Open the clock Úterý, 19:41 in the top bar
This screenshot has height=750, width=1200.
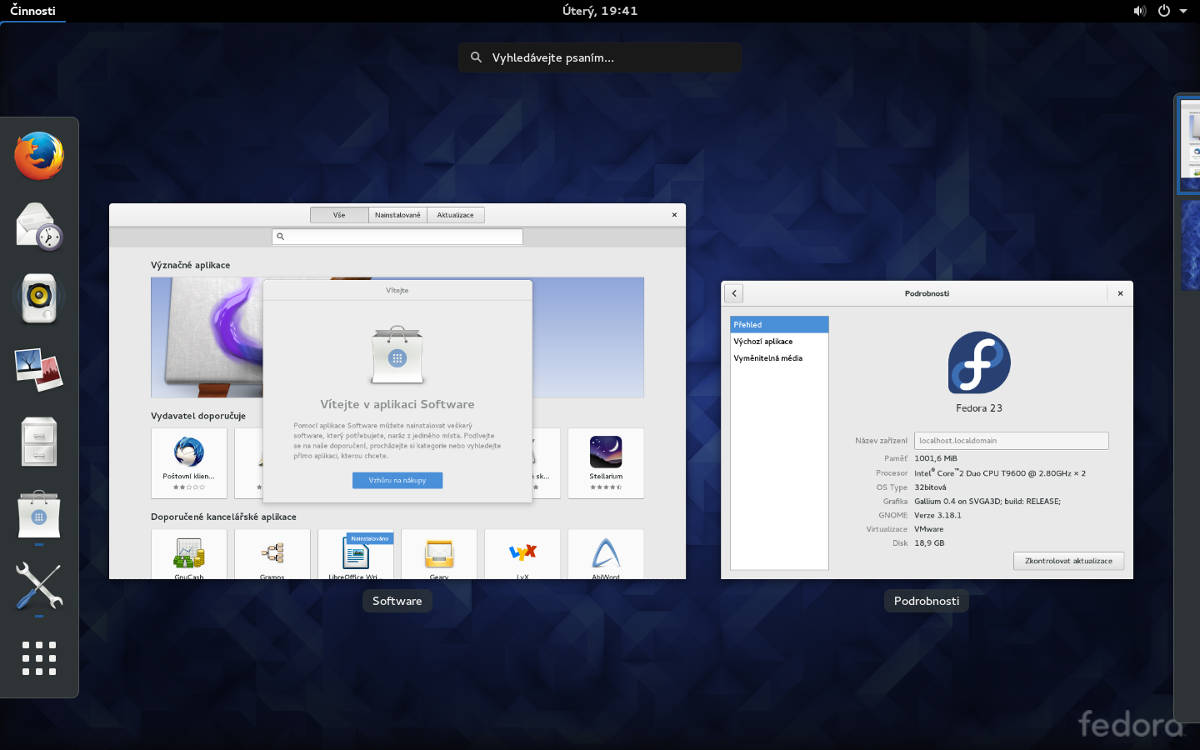[x=600, y=11]
